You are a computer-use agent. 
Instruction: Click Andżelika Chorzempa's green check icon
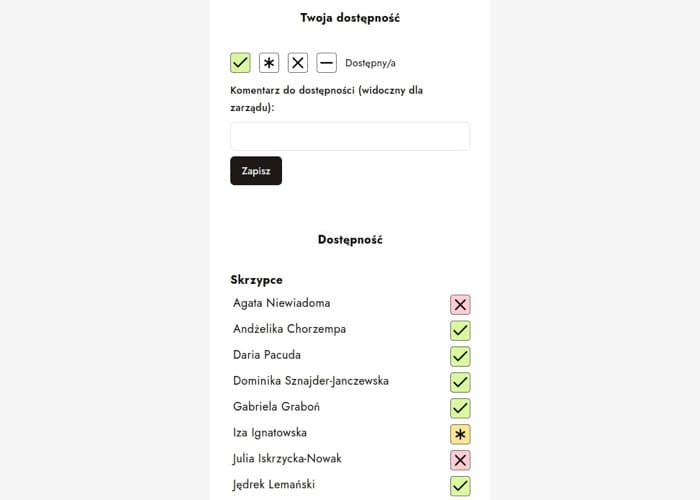pos(460,331)
